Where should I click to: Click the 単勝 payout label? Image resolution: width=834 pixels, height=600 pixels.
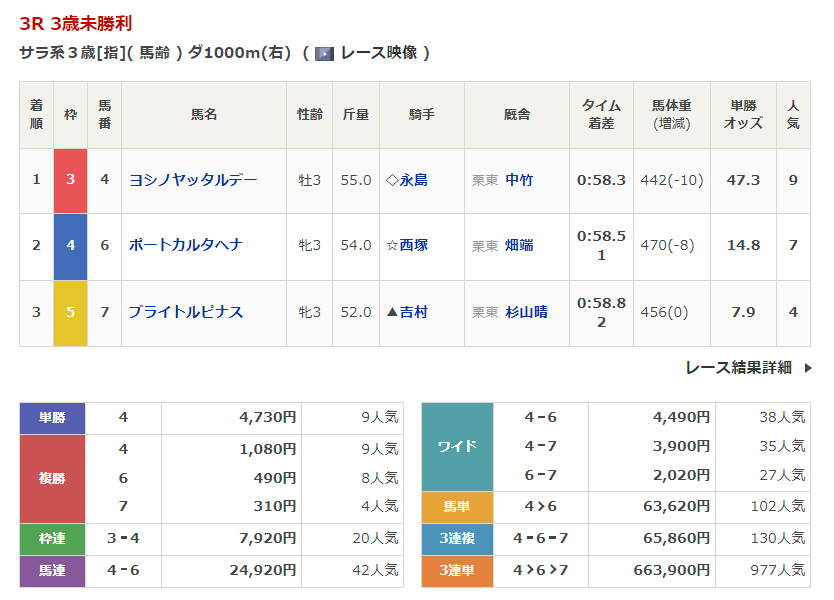[53, 417]
